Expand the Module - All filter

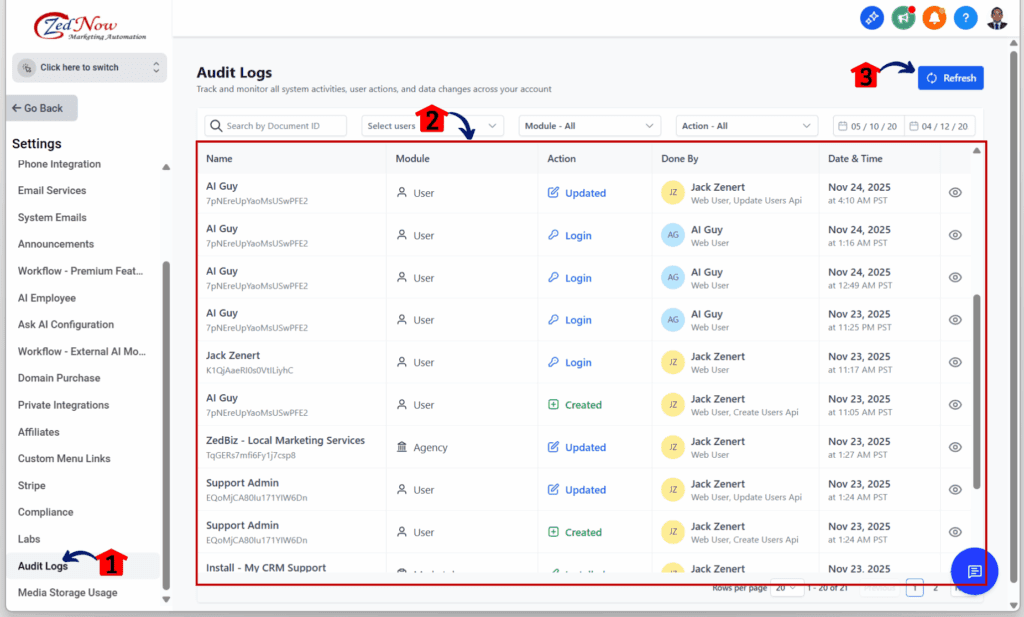click(x=589, y=126)
